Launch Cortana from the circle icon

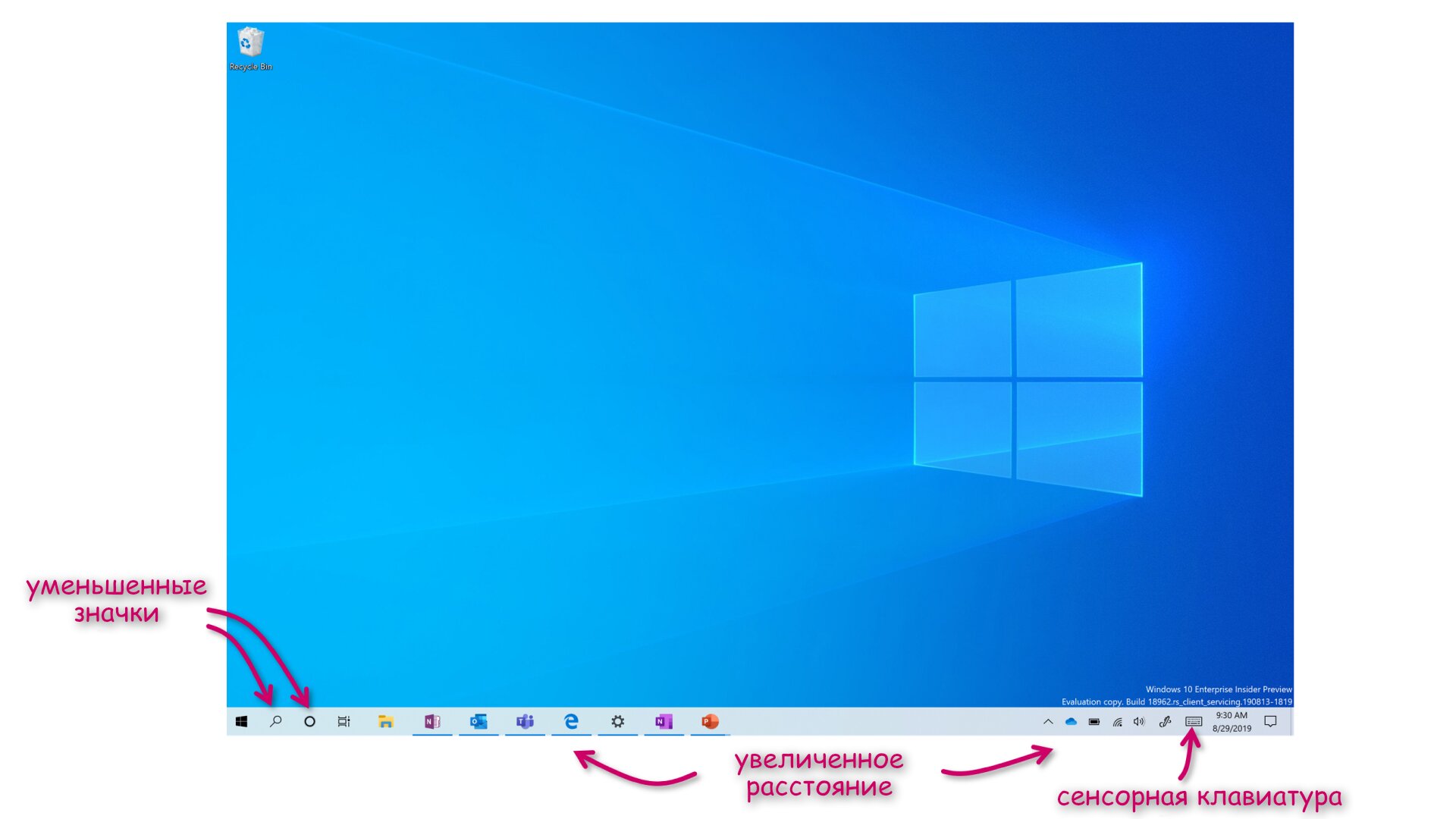tap(309, 722)
